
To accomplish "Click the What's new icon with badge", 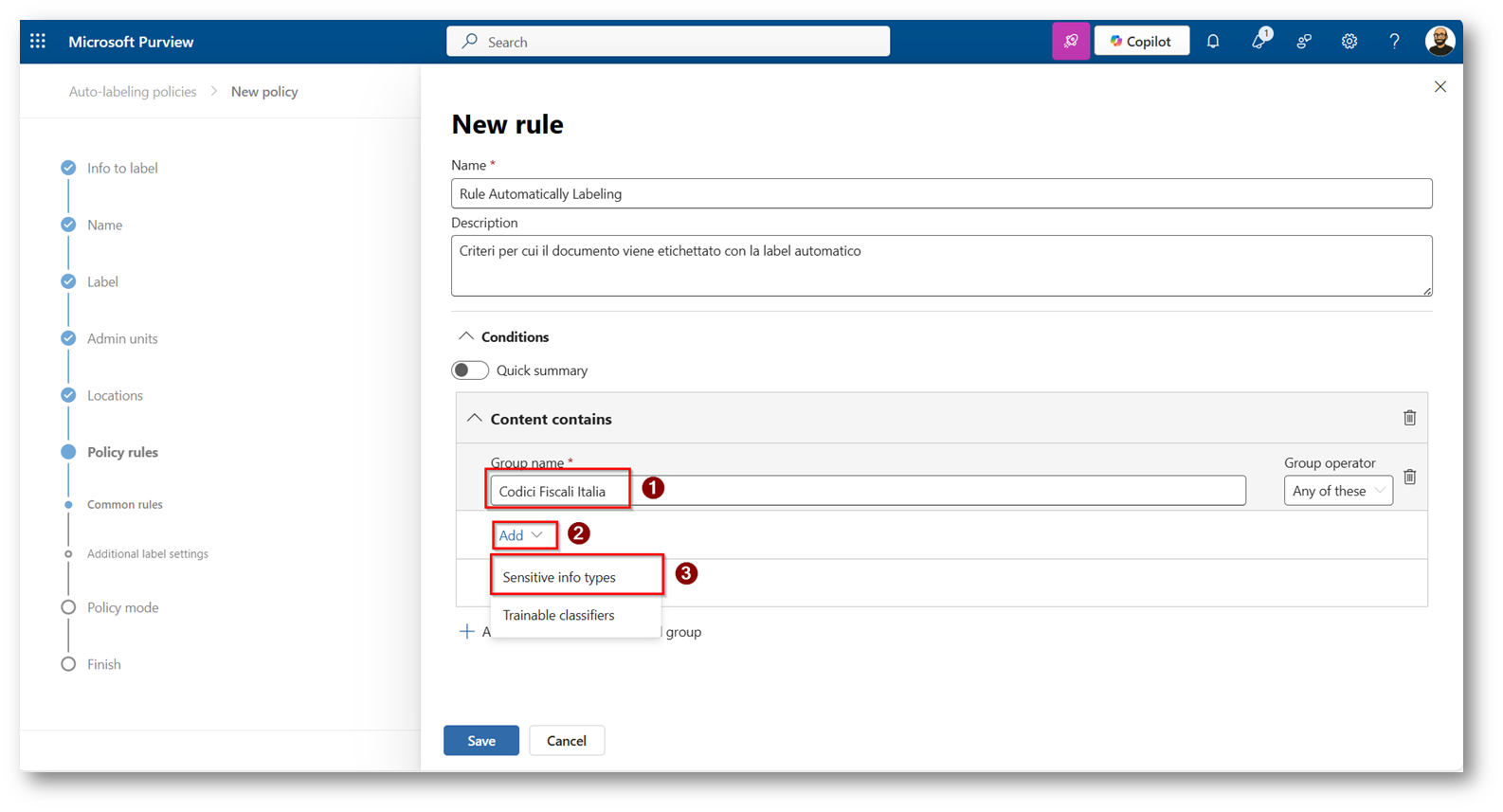I will click(x=1259, y=42).
